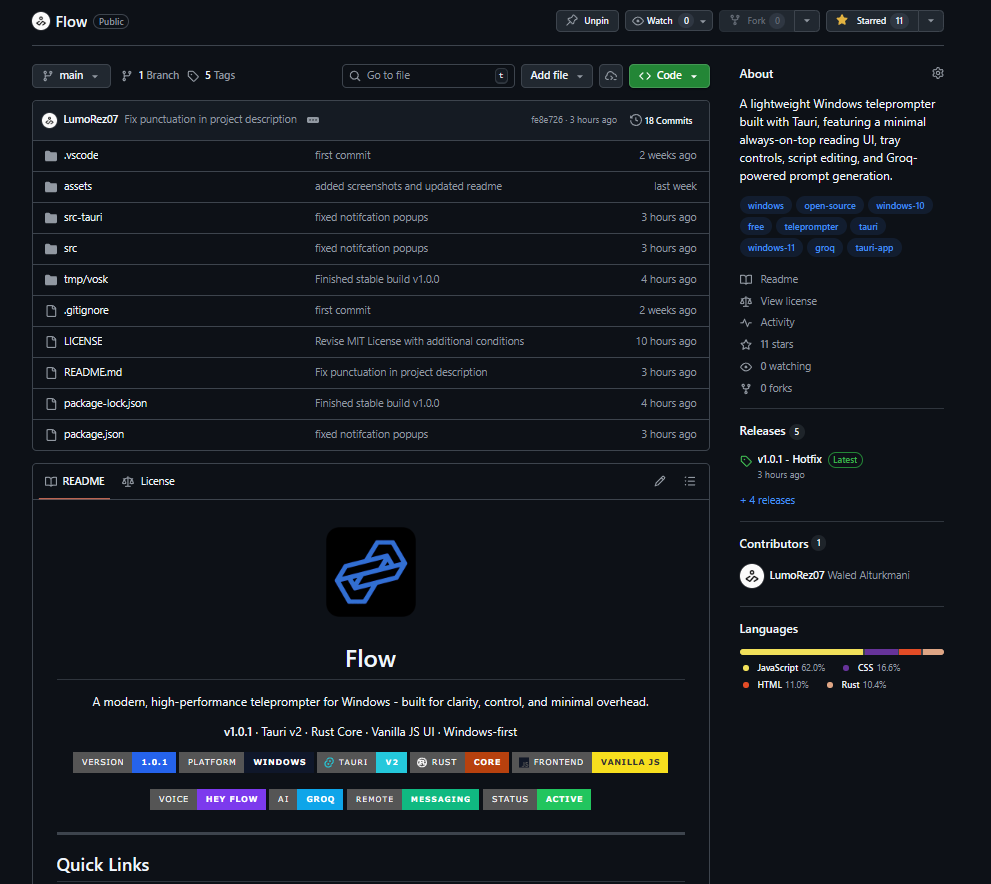Click the VERSION 1.0.1 badge
The image size is (991, 884).
point(125,763)
